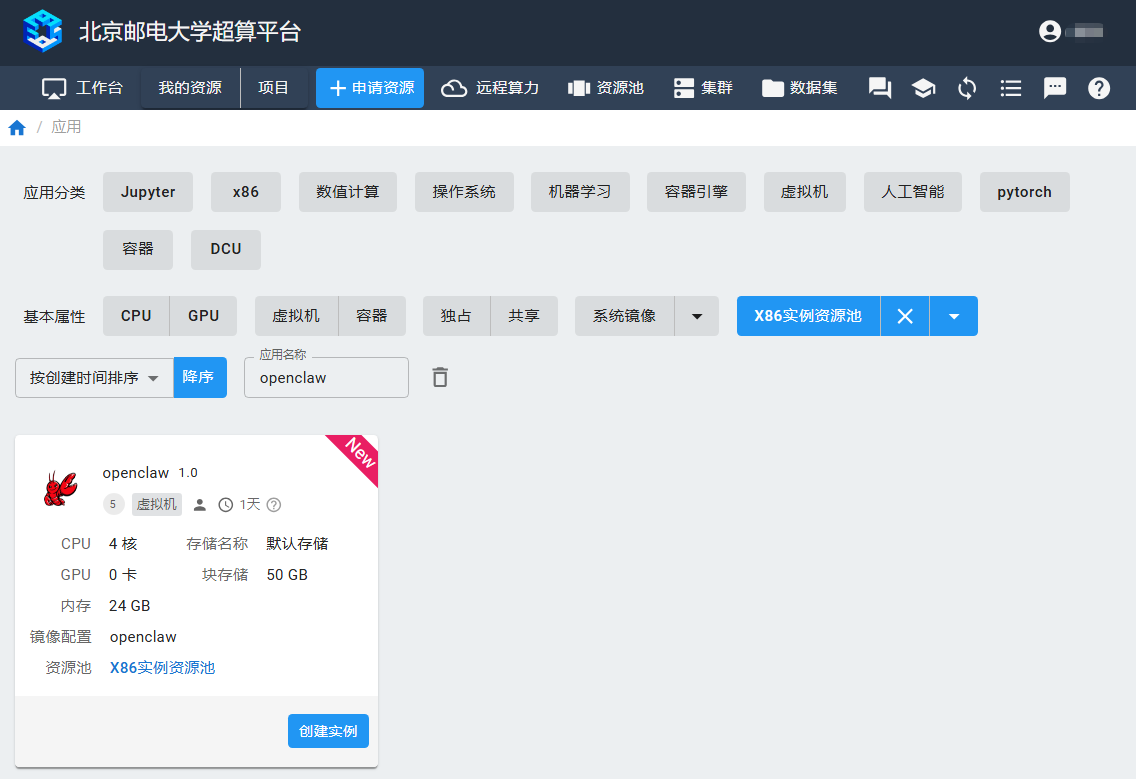1136x779 pixels.
Task: Go to home via house icon
Action: (17, 128)
